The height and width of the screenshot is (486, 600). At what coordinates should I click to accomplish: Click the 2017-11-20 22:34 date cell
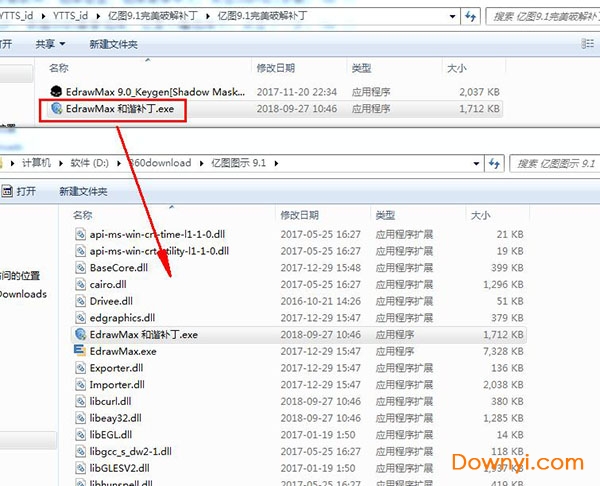point(297,92)
